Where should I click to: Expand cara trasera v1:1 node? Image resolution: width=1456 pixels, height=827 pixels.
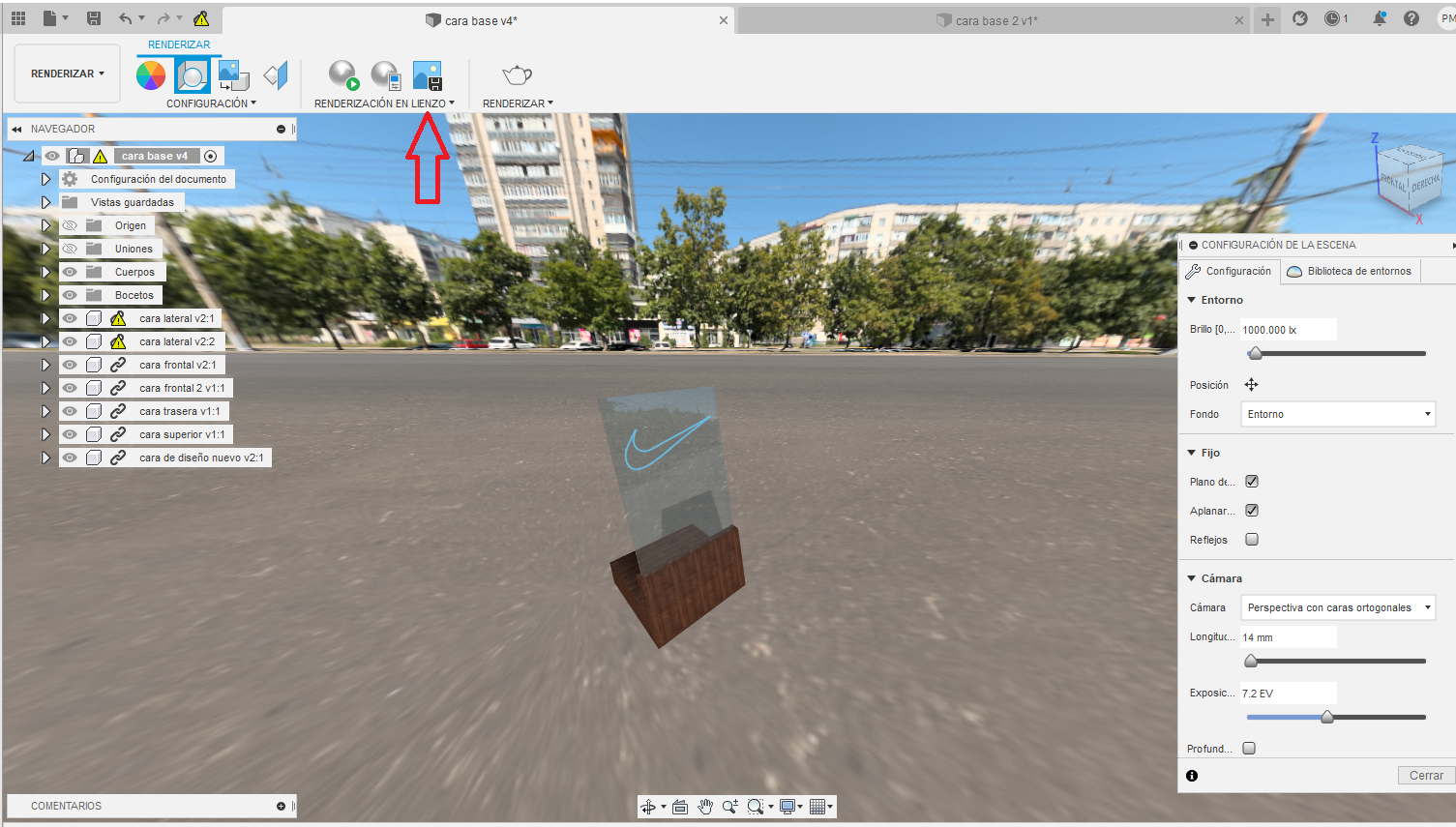pyautogui.click(x=45, y=411)
